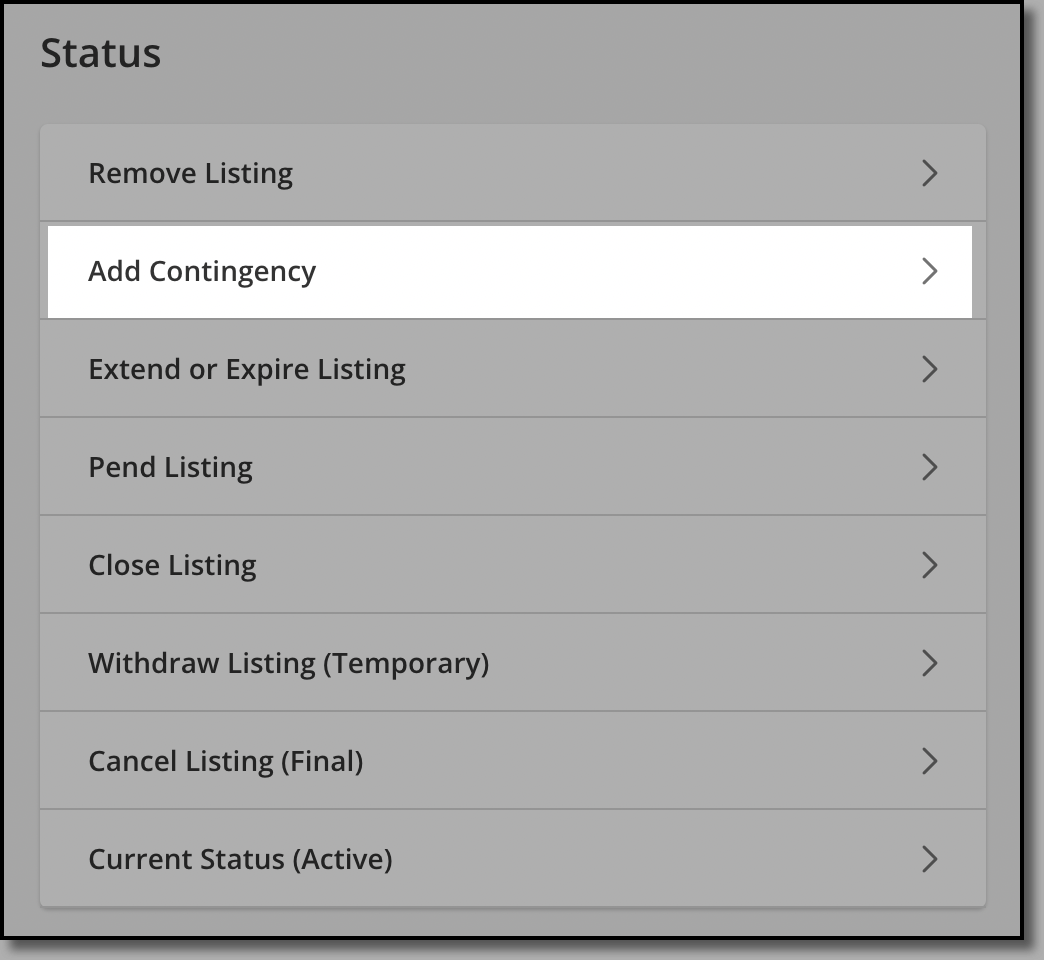Click the arrow icon next to Add Contingency
This screenshot has height=960, width=1044.
click(x=929, y=271)
